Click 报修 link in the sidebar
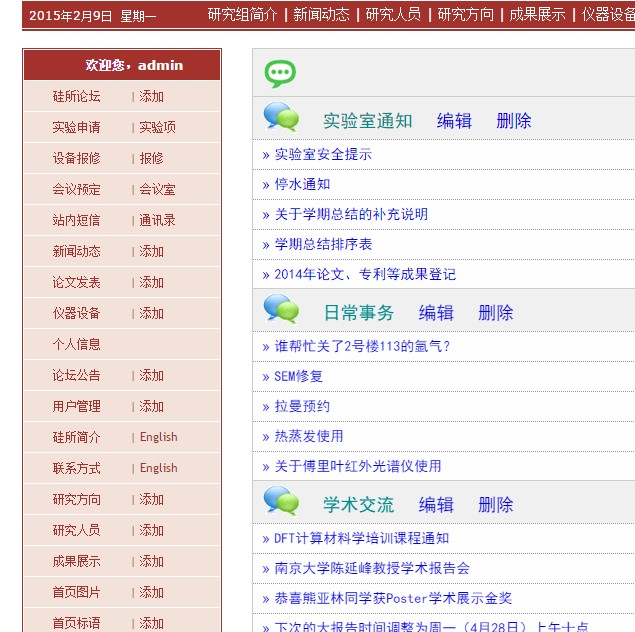The height and width of the screenshot is (632, 635). (151, 158)
